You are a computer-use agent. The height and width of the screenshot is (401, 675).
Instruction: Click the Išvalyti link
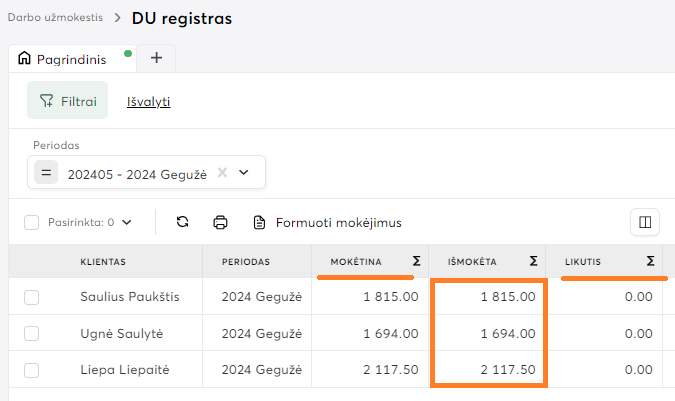pos(149,101)
